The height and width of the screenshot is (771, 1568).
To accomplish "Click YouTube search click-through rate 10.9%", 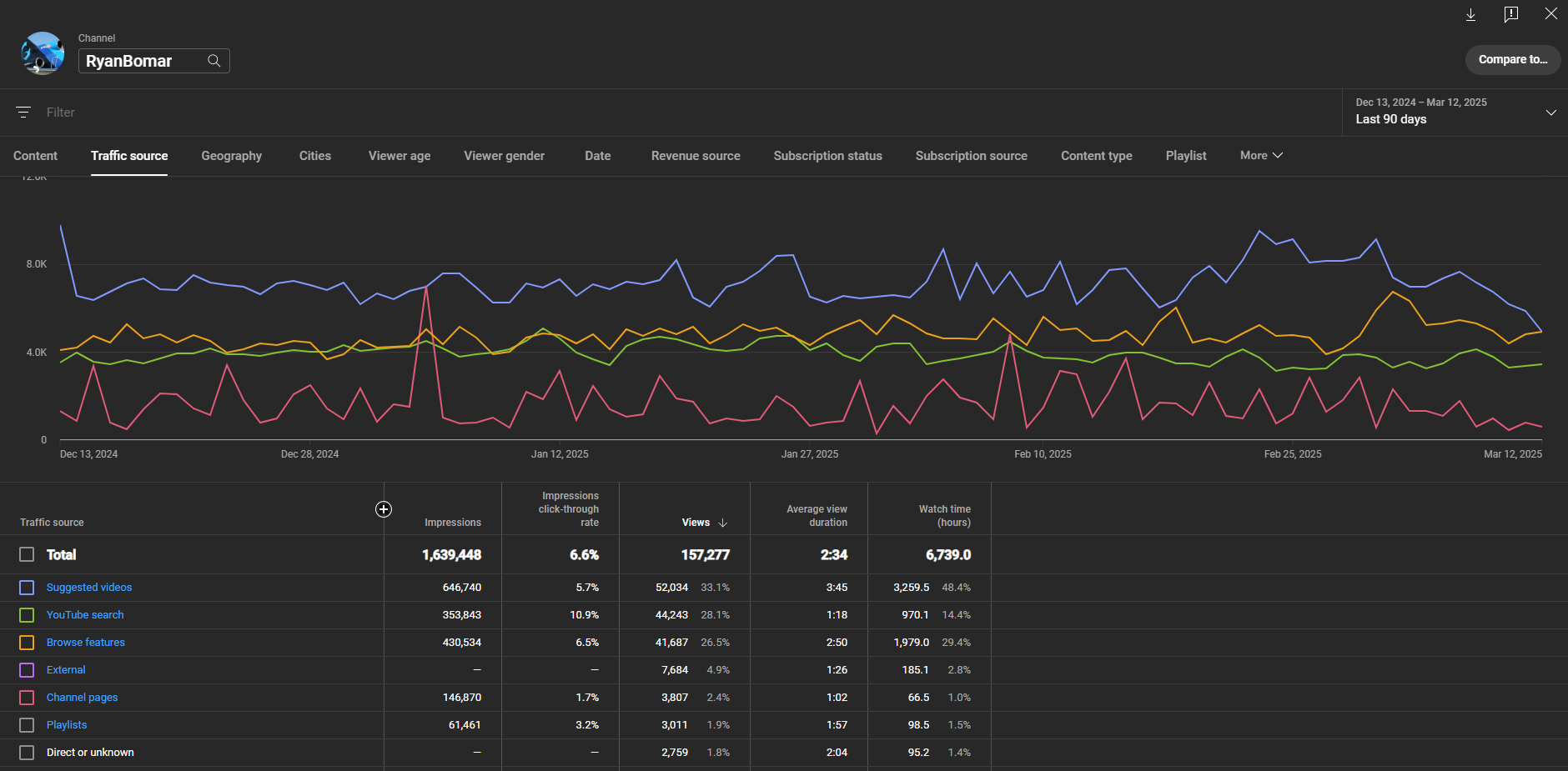I will tap(585, 615).
